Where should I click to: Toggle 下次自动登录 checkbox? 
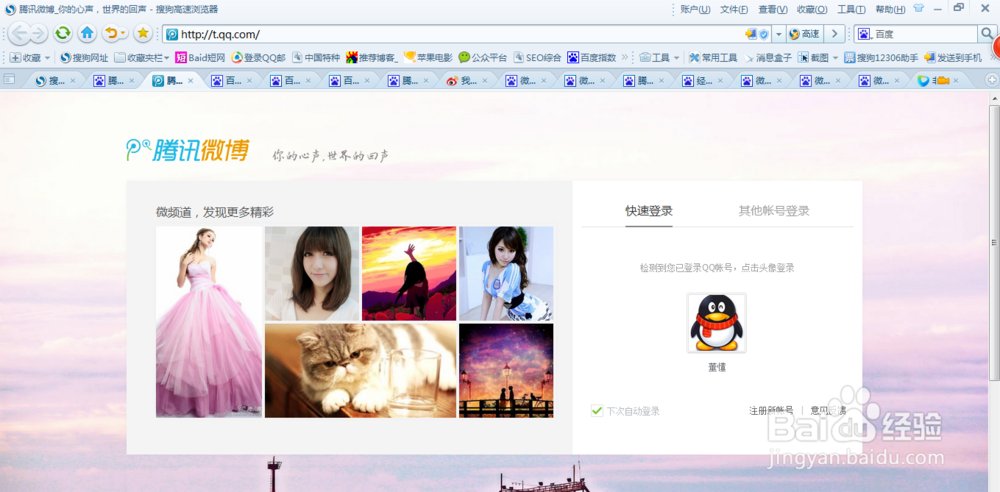point(597,410)
